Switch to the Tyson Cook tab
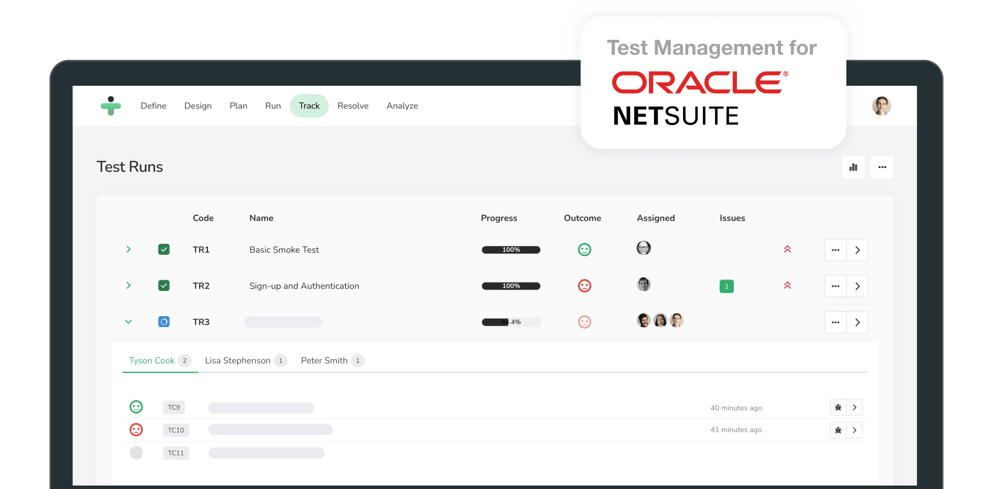This screenshot has height=489, width=991. [x=160, y=361]
